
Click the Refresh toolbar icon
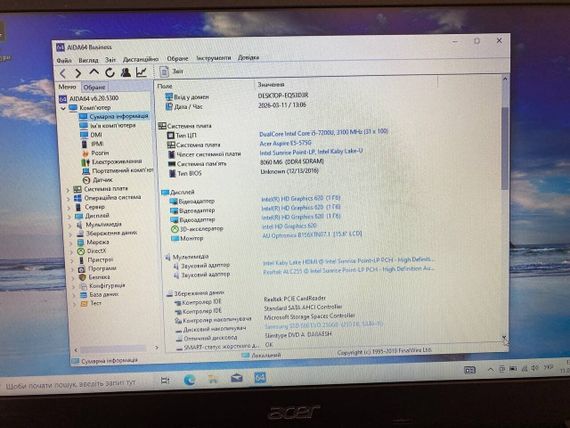(x=110, y=72)
